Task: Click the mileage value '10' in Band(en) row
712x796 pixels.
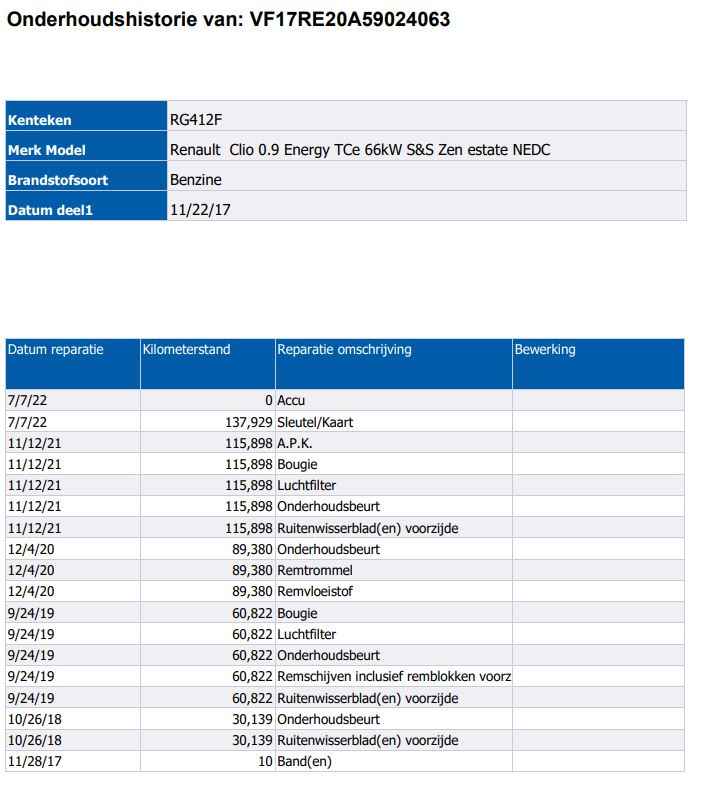Action: pos(265,761)
